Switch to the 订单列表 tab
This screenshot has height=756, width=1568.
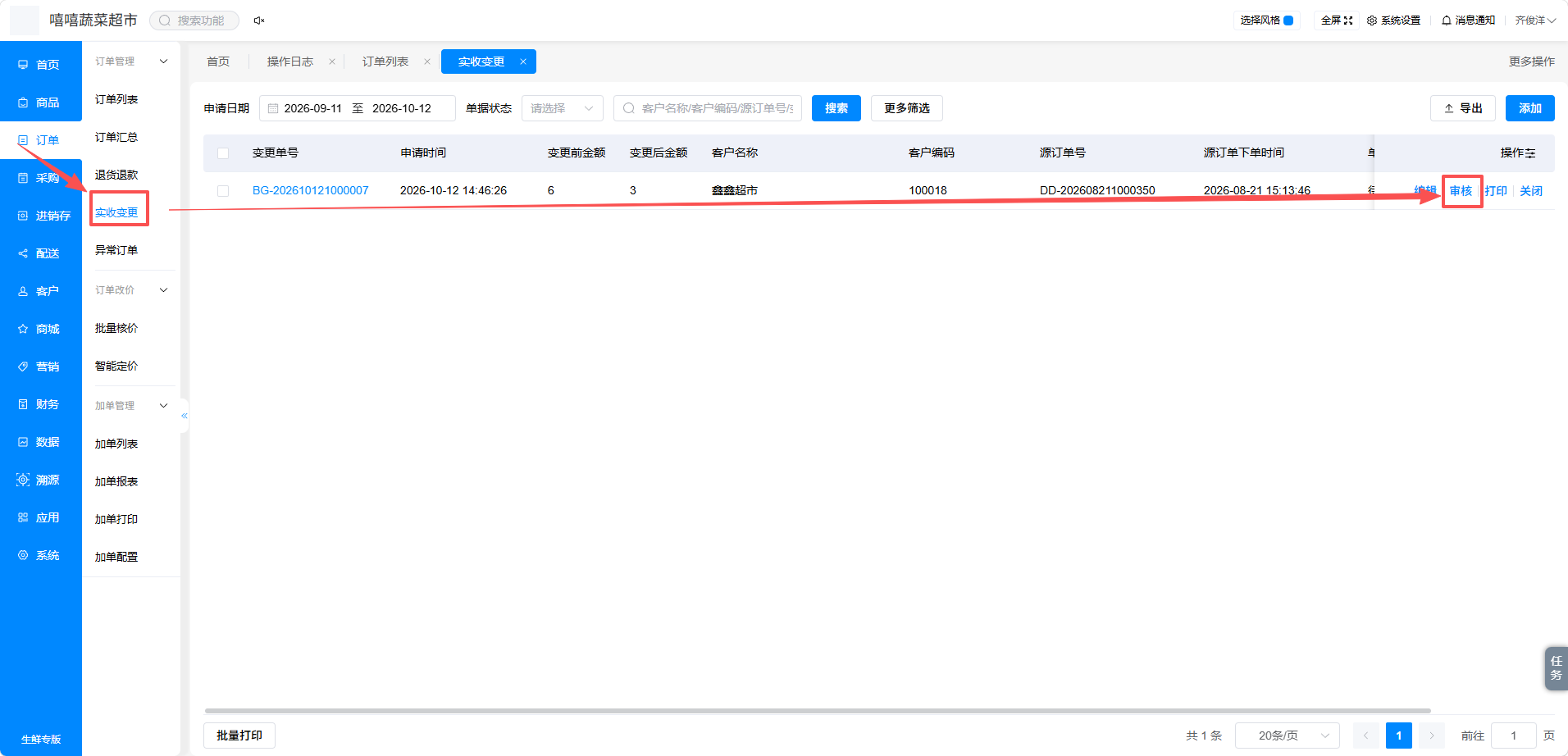pyautogui.click(x=385, y=61)
